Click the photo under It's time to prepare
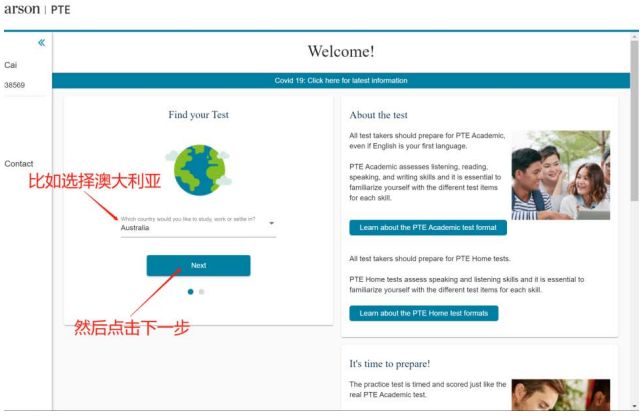 click(x=561, y=395)
